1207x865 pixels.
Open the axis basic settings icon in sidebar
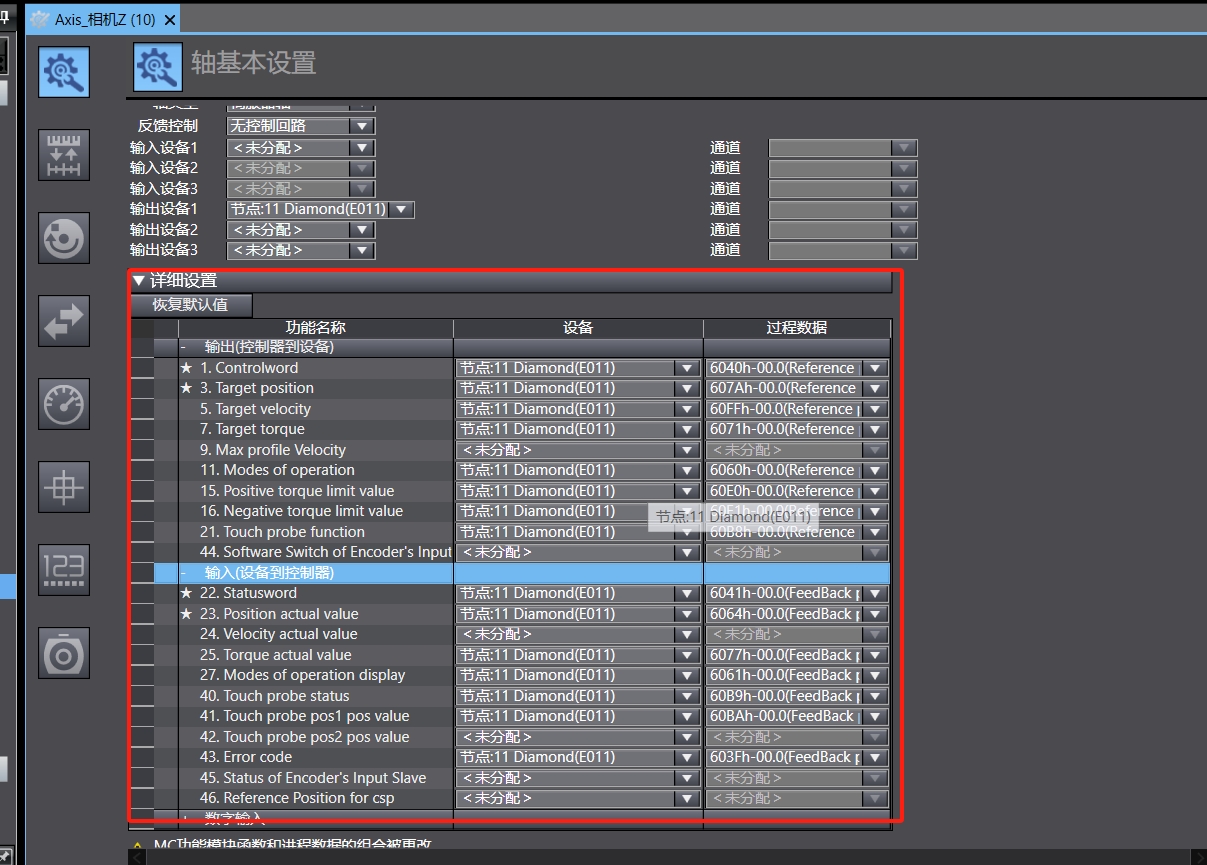[64, 72]
